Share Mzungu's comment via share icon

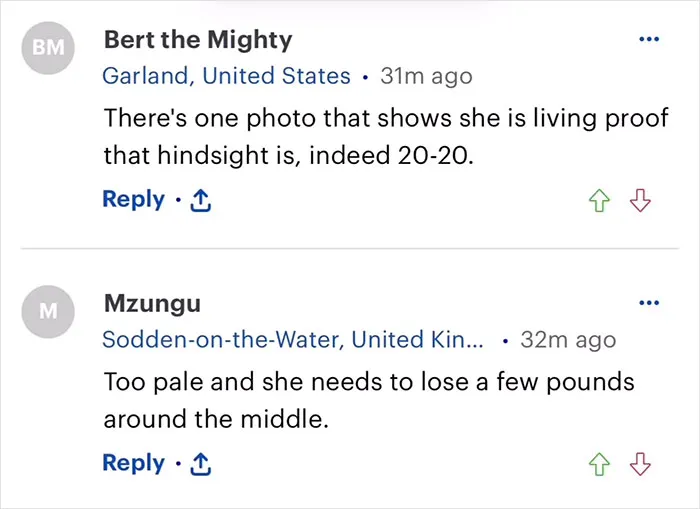(200, 464)
